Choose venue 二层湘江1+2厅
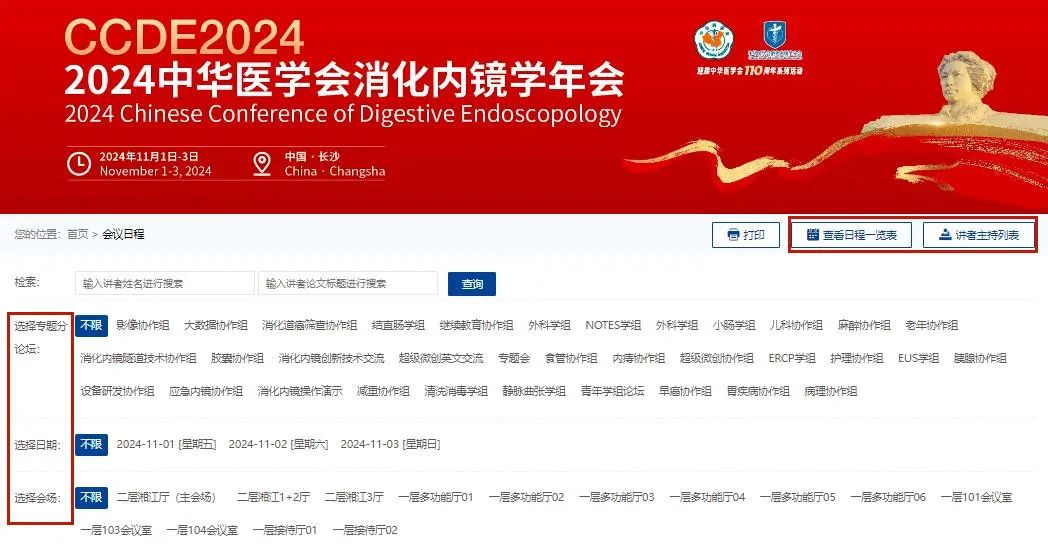This screenshot has height=554, width=1048. coord(273,497)
